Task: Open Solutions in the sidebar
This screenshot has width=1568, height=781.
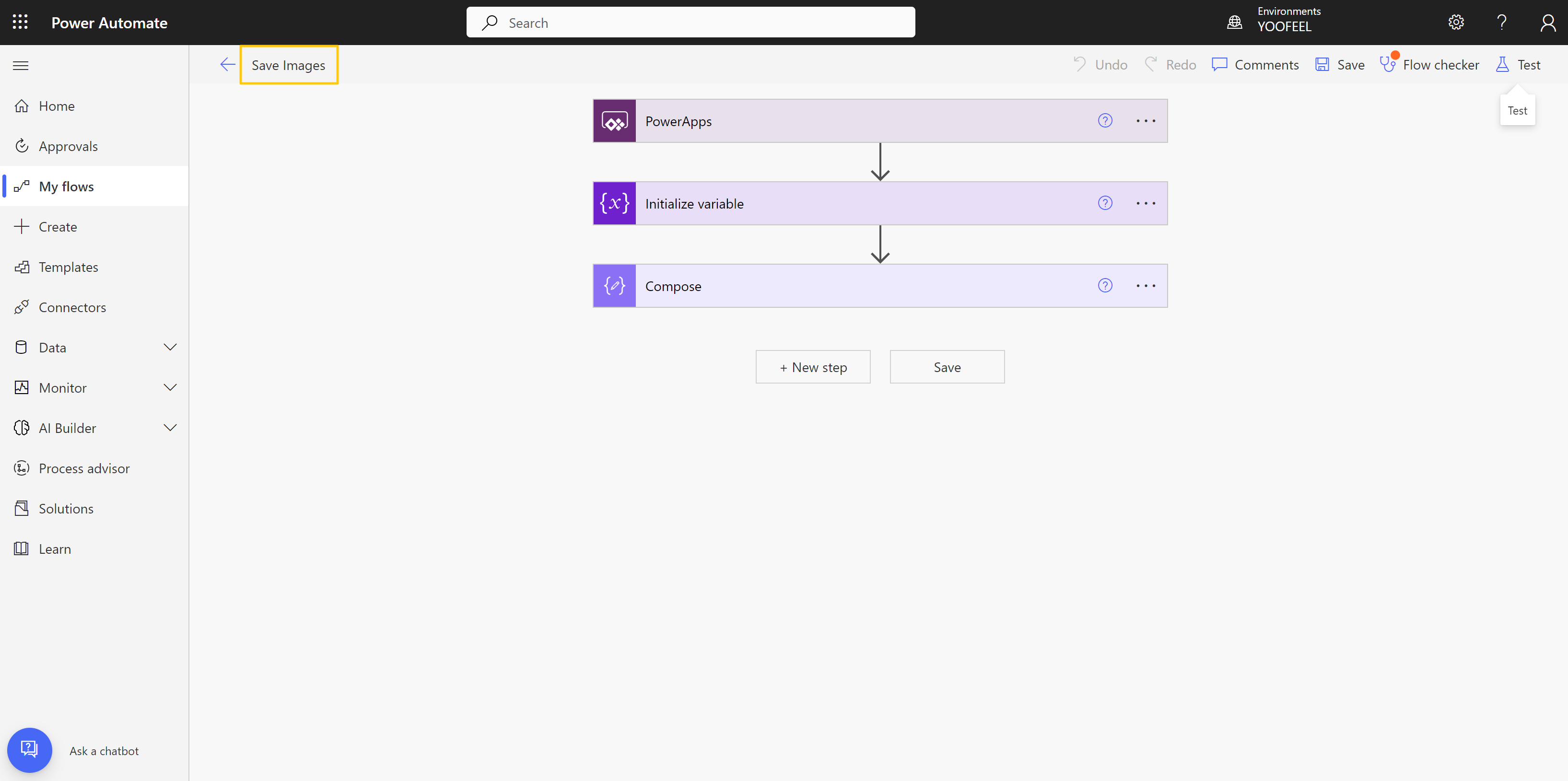Action: (x=94, y=508)
